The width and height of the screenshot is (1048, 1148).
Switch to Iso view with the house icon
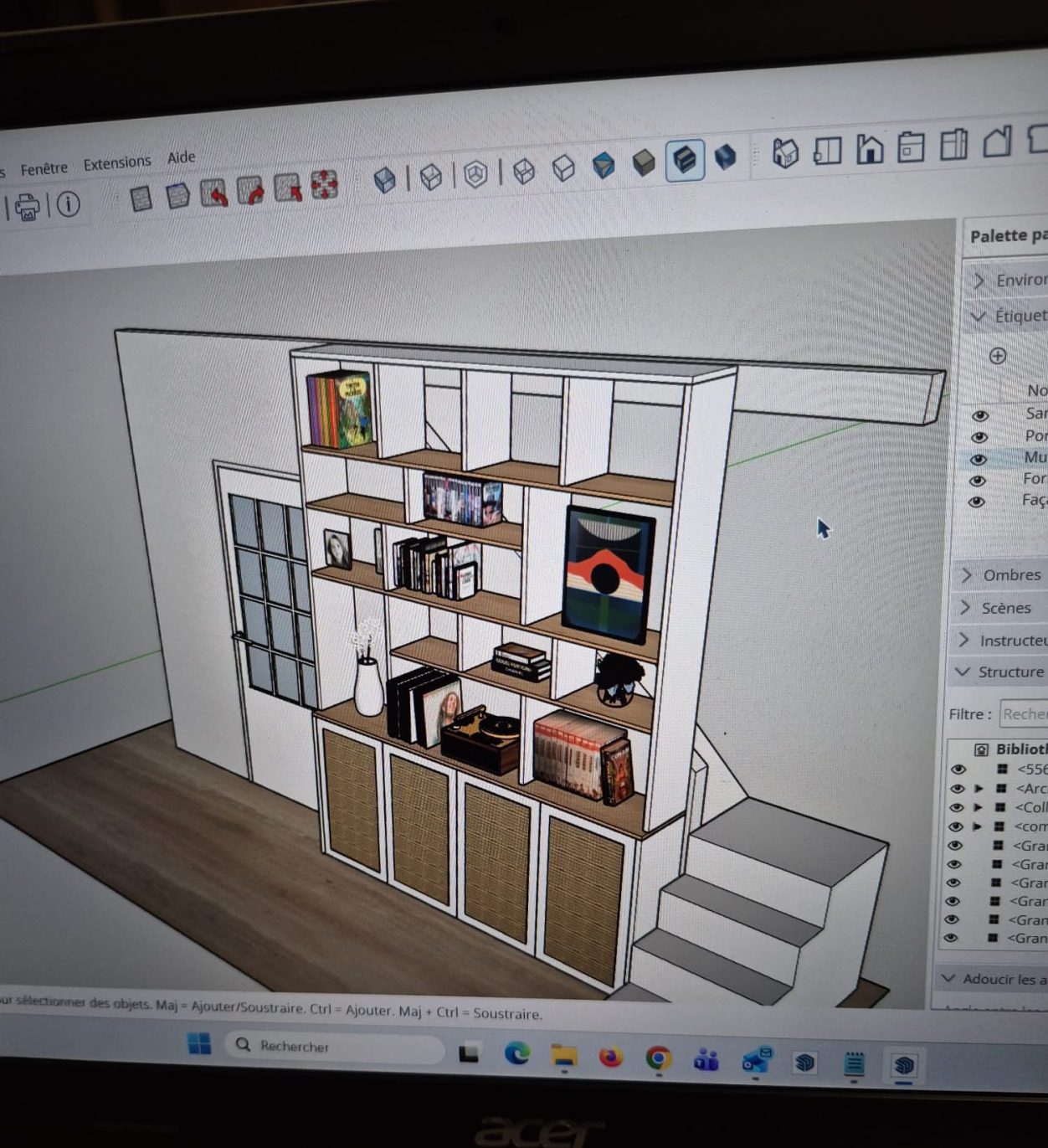(x=785, y=152)
